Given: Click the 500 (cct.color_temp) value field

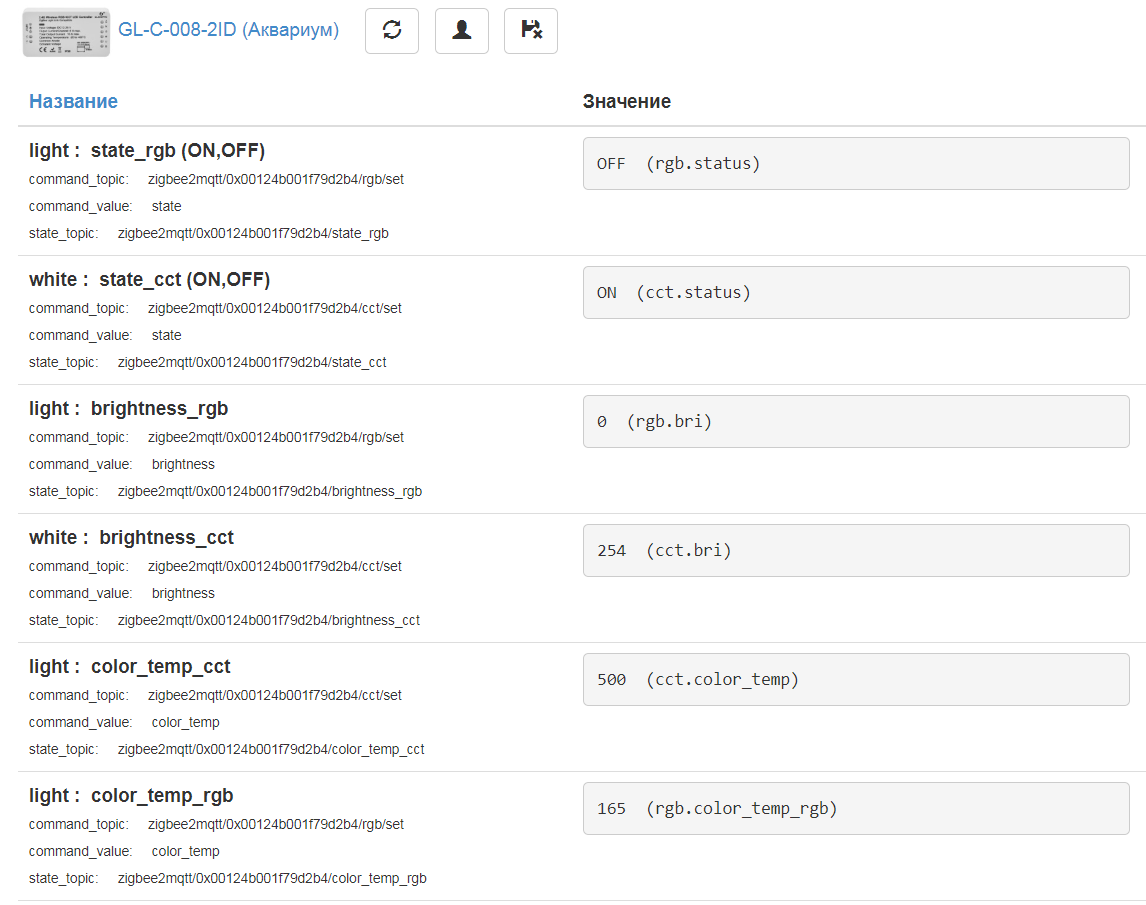Looking at the screenshot, I should point(855,680).
